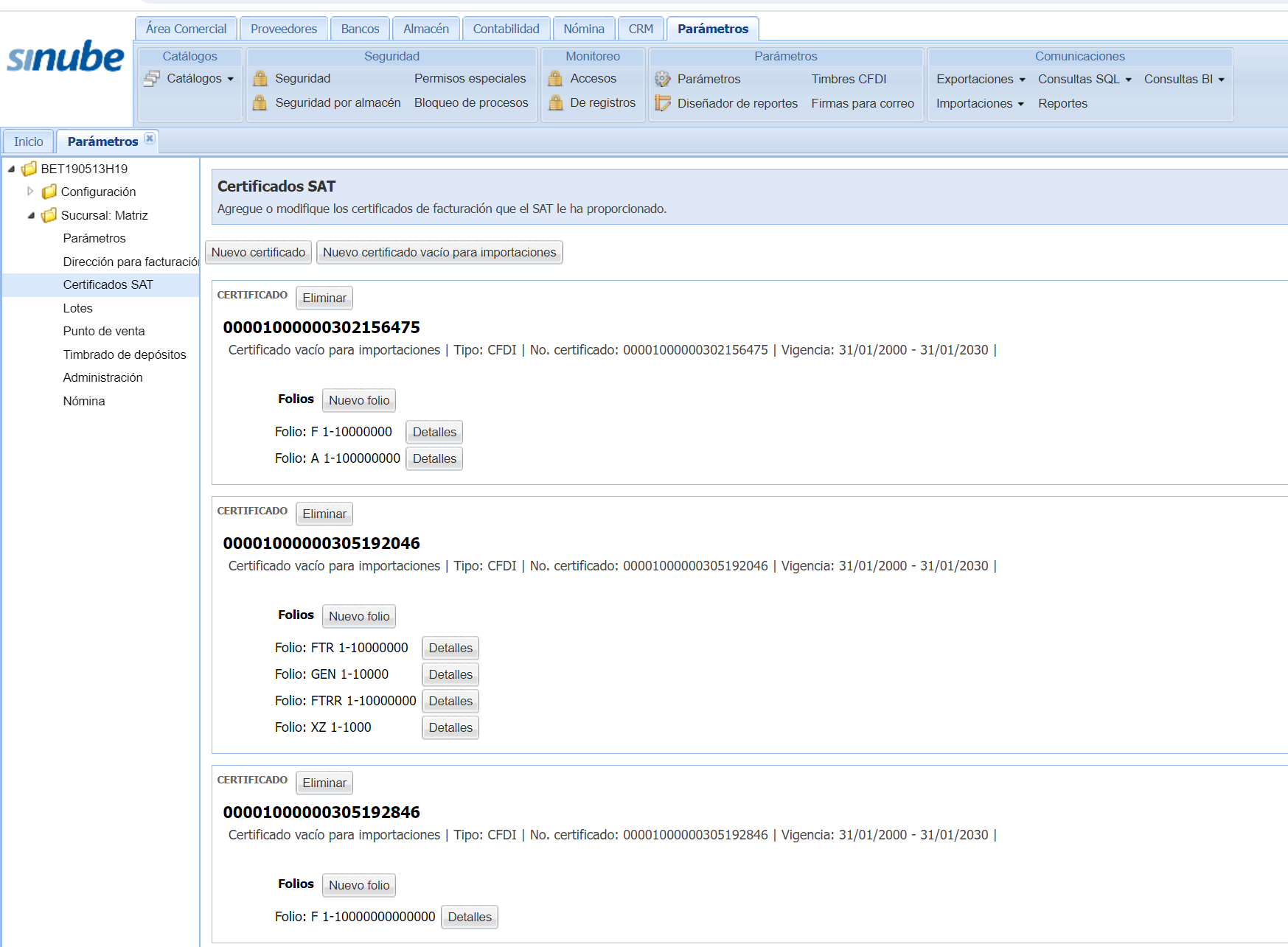Click the Seguridad padlock icon
Viewport: 1288px width, 947px height.
(x=260, y=78)
